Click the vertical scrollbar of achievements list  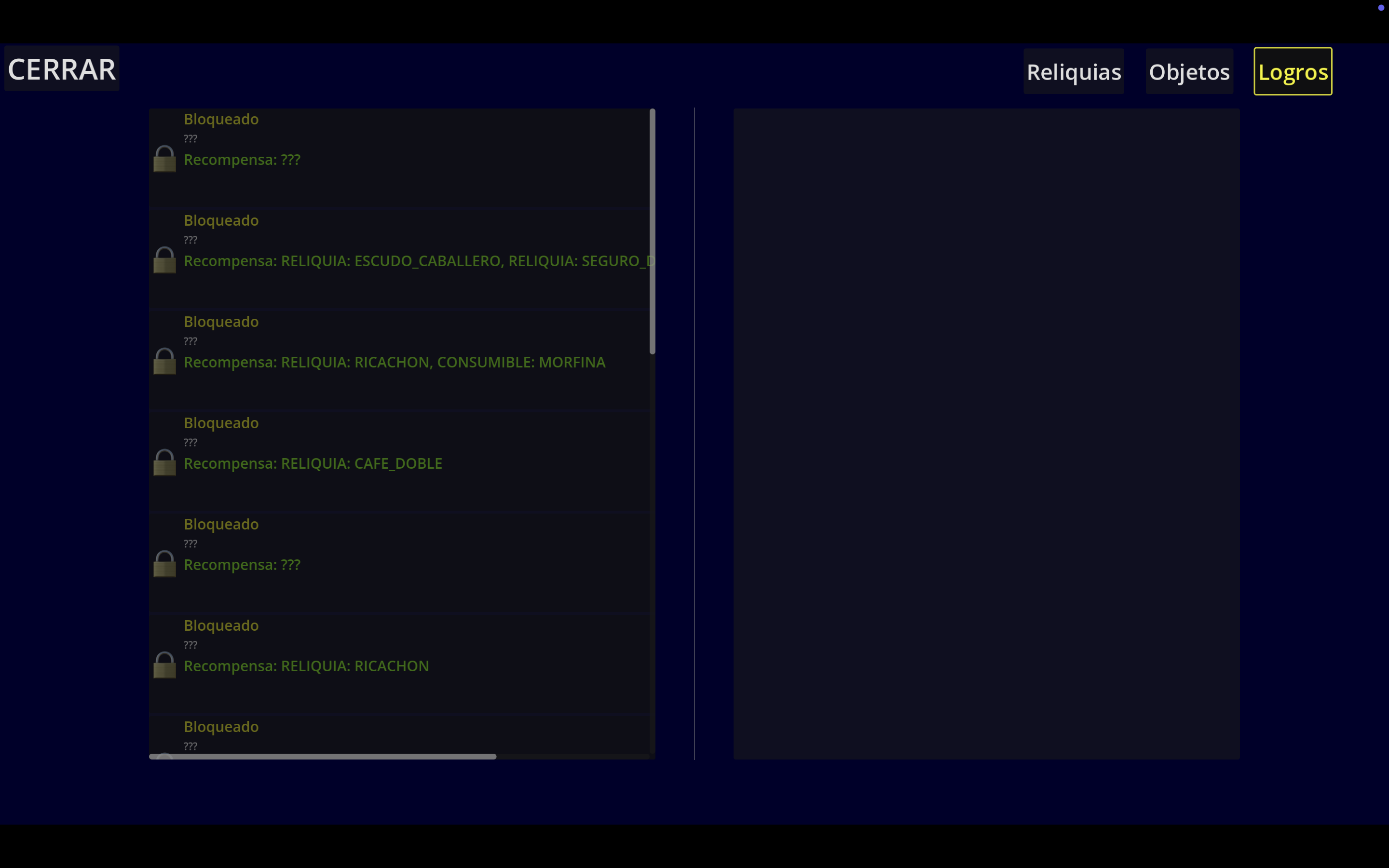(x=652, y=231)
